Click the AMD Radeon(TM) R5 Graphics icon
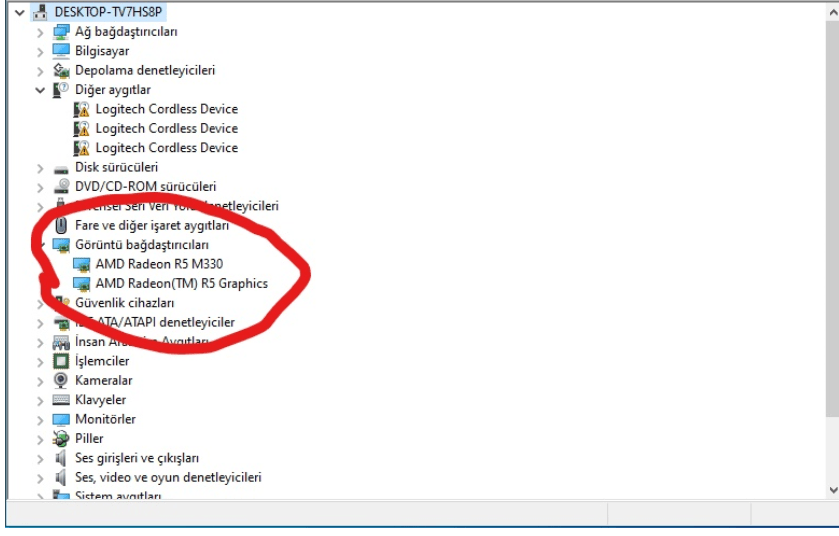839x536 pixels. point(81,284)
